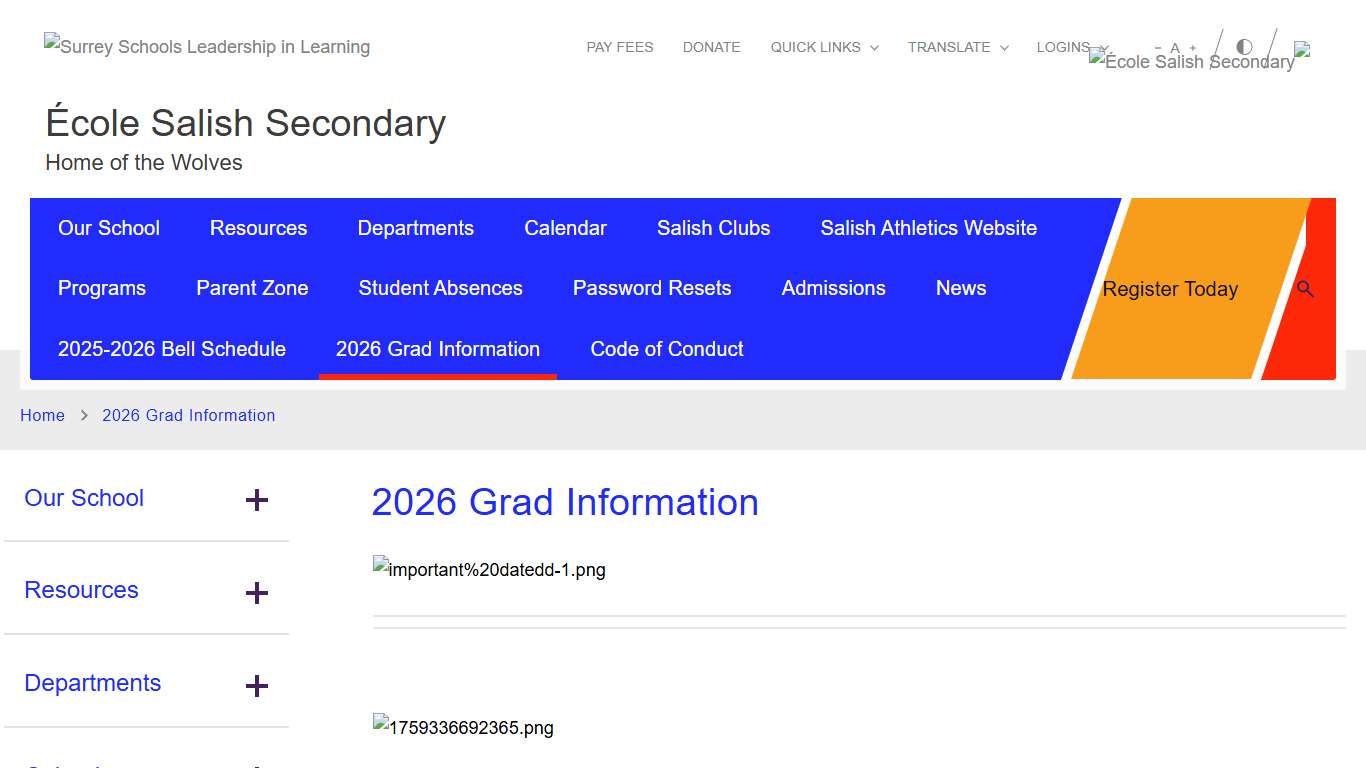The height and width of the screenshot is (768, 1366).
Task: Click the 1759336692365.png image placeholder
Action: coord(463,727)
